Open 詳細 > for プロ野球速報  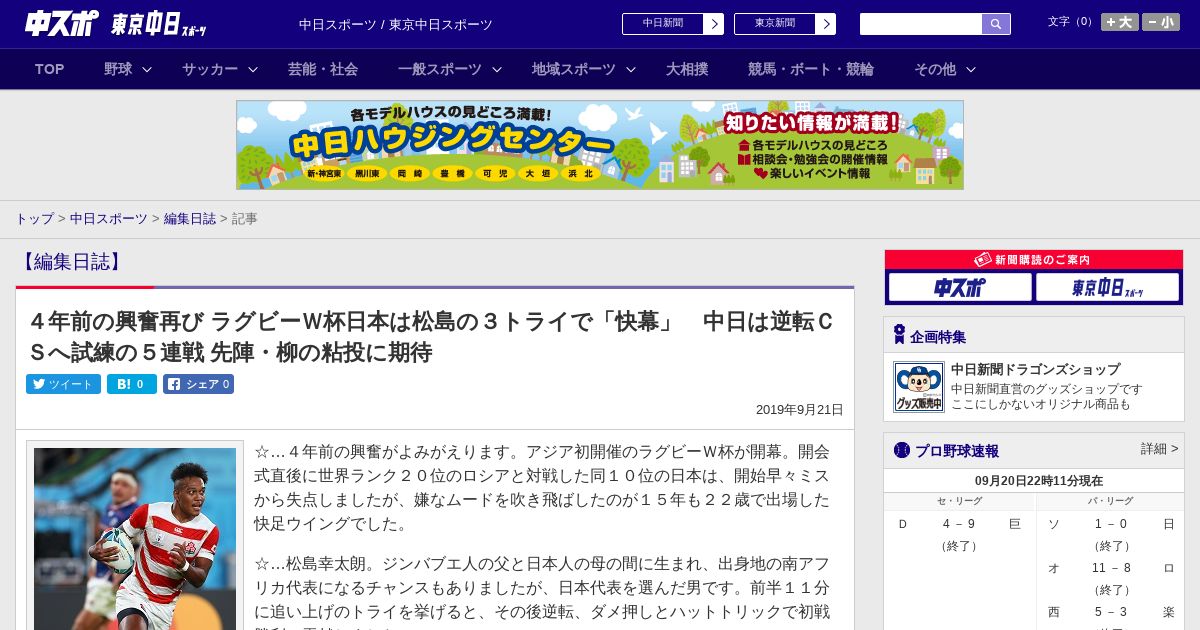pyautogui.click(x=1160, y=449)
